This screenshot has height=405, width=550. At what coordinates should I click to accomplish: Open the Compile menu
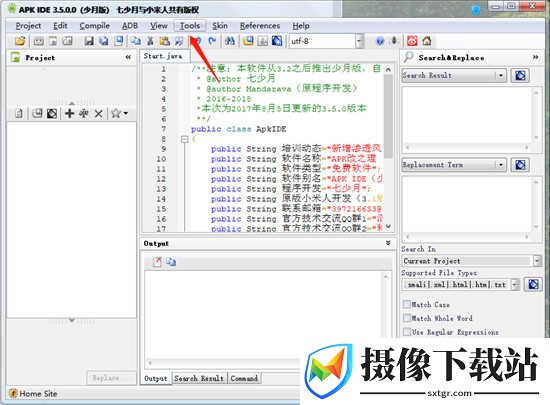tap(94, 26)
